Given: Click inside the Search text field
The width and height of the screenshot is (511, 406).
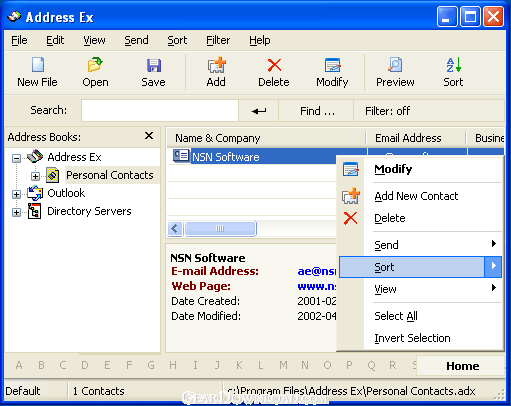Looking at the screenshot, I should click(x=160, y=111).
